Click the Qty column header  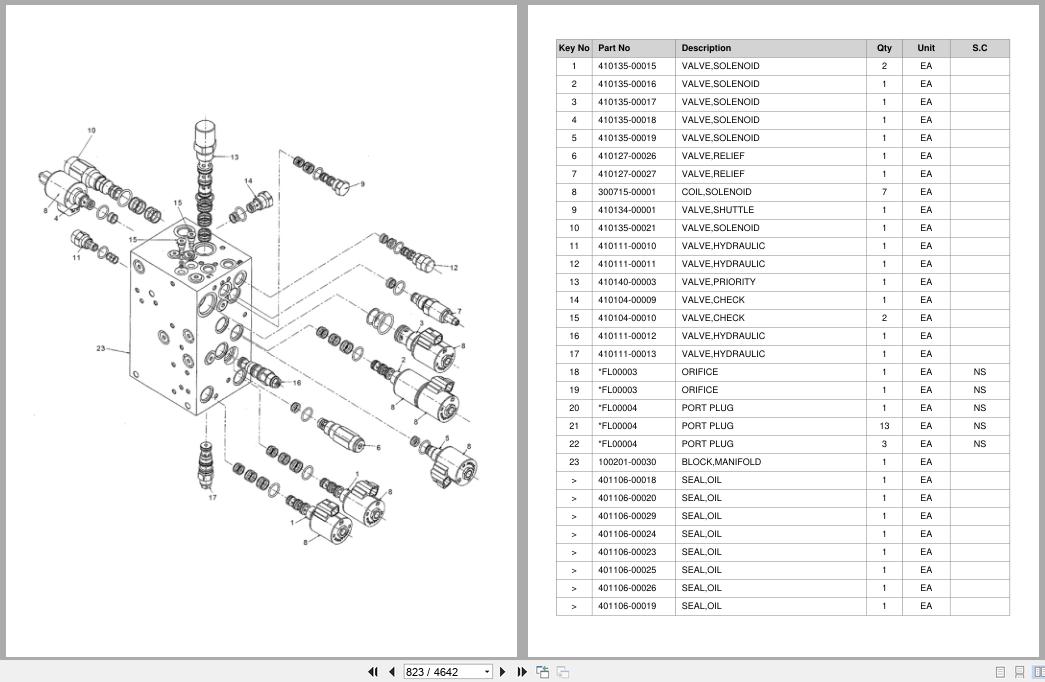tap(884, 48)
